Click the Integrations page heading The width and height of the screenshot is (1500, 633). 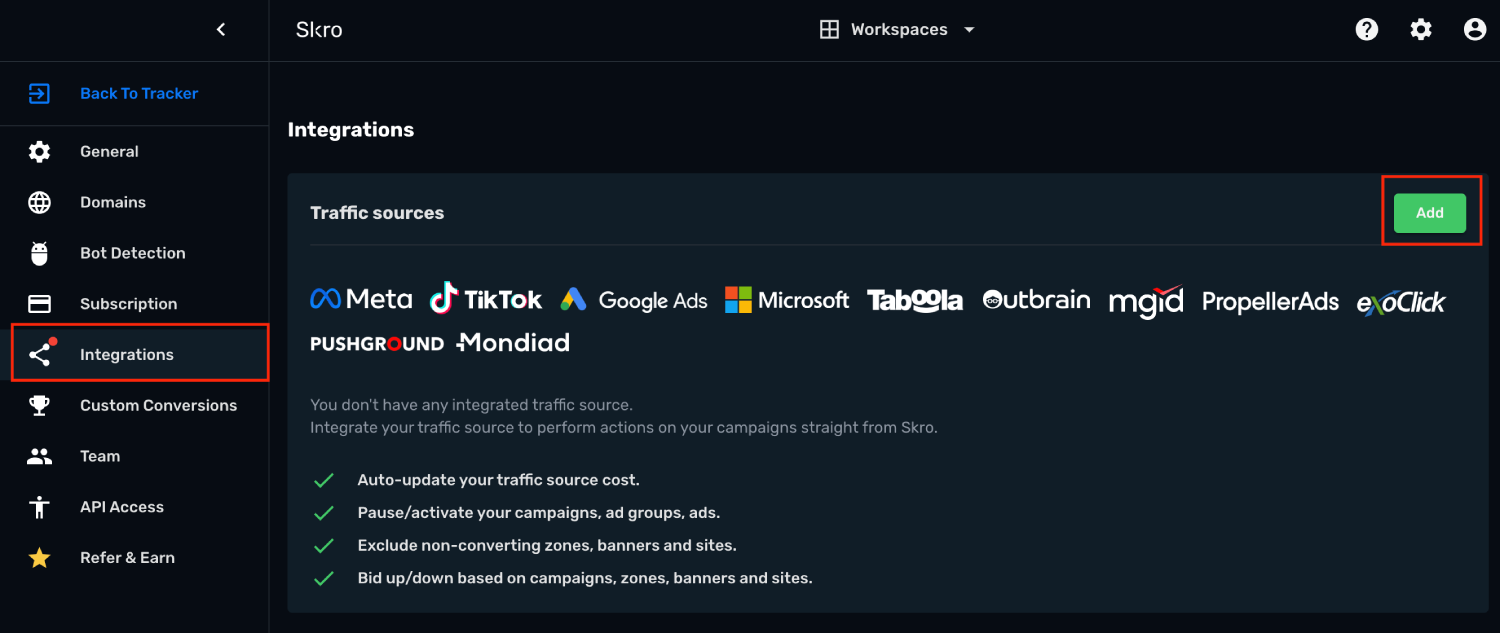click(x=351, y=130)
